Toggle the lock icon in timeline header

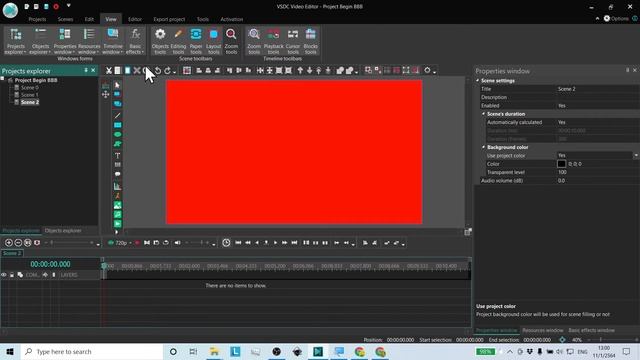pyautogui.click(x=12, y=275)
